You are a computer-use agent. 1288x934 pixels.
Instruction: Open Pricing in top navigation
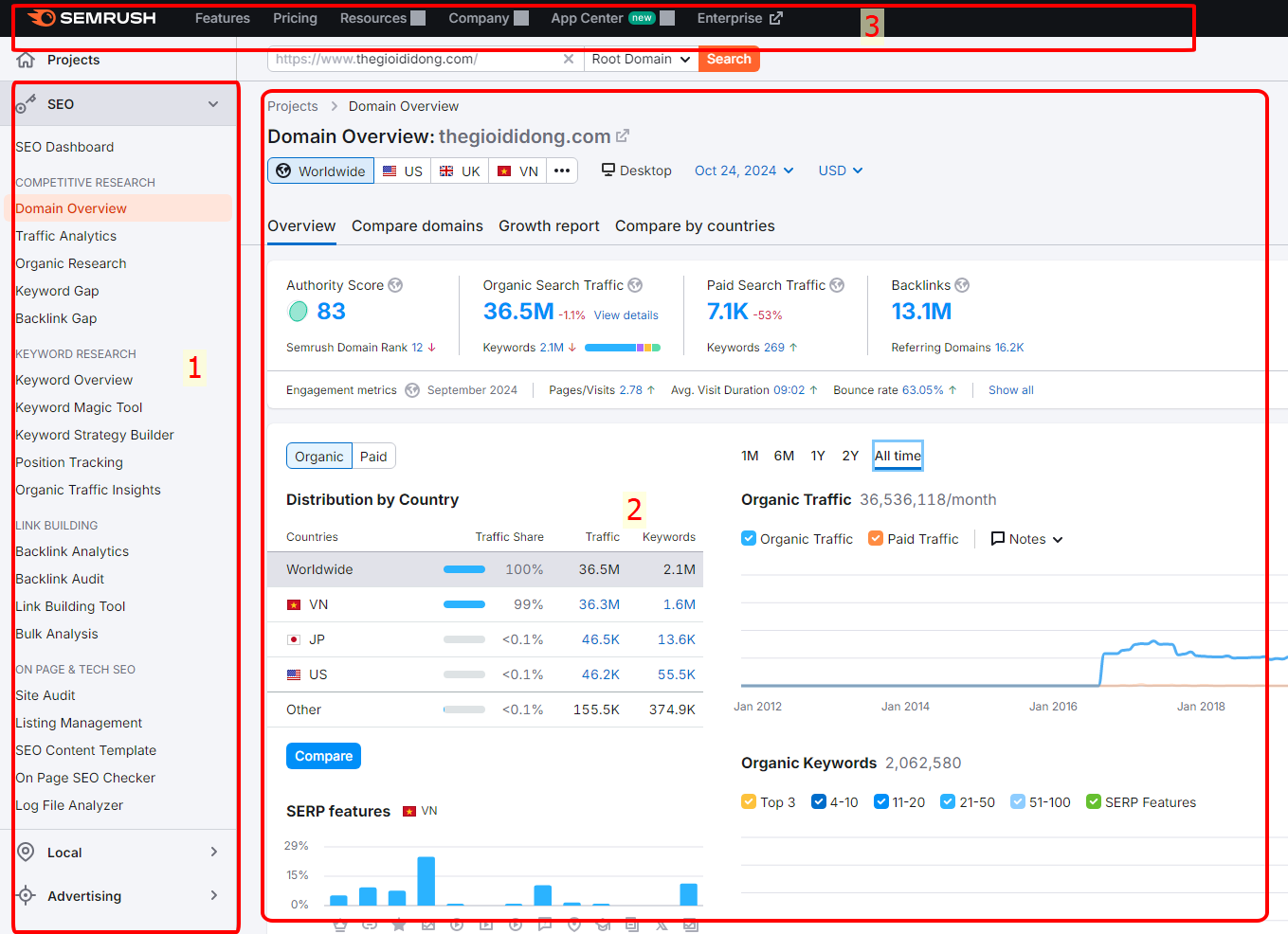(295, 18)
